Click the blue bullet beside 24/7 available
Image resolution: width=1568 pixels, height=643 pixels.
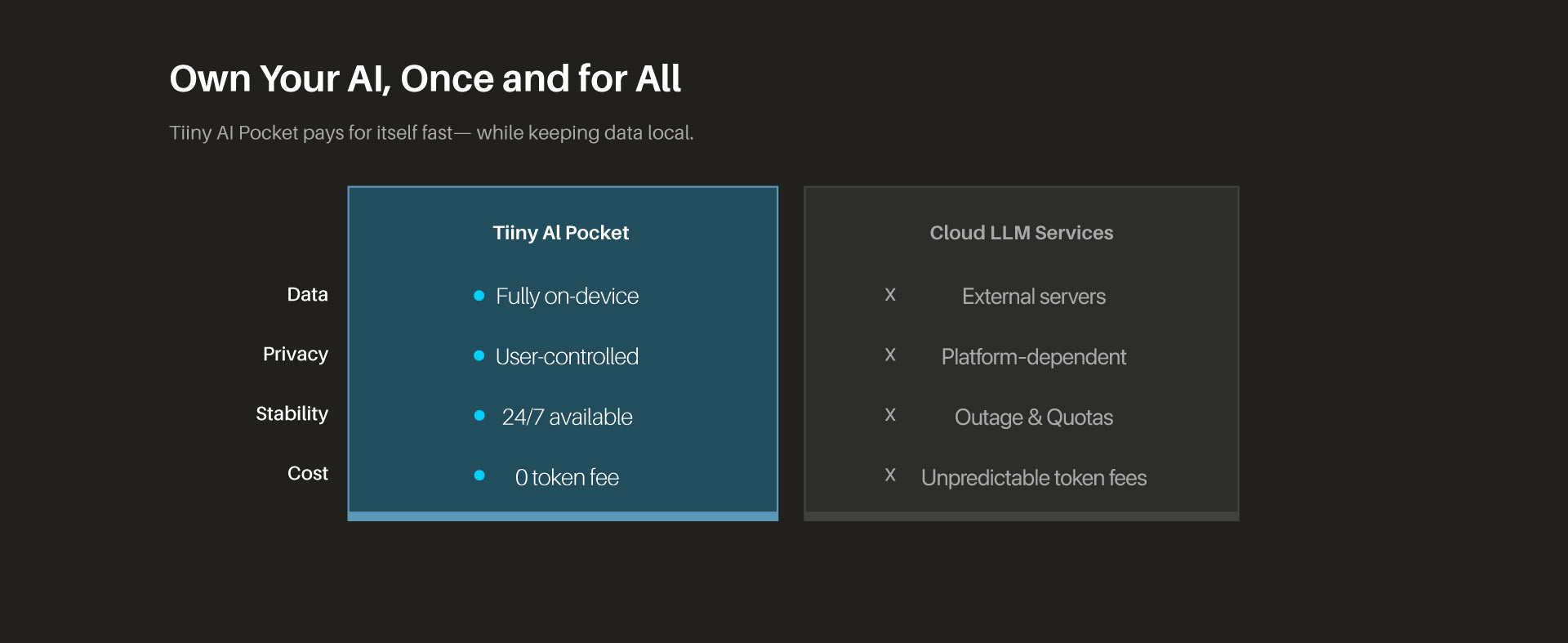479,416
